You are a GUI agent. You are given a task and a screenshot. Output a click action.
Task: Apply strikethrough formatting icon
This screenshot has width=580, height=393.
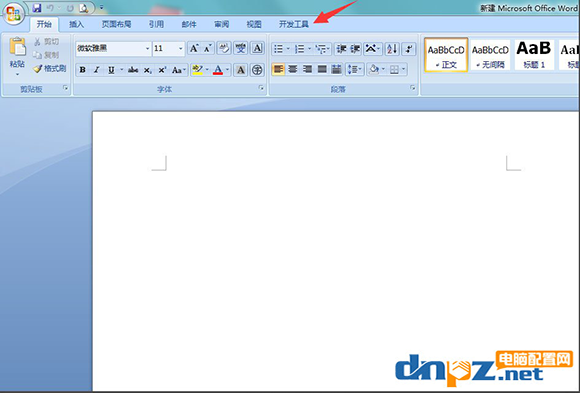[133, 70]
